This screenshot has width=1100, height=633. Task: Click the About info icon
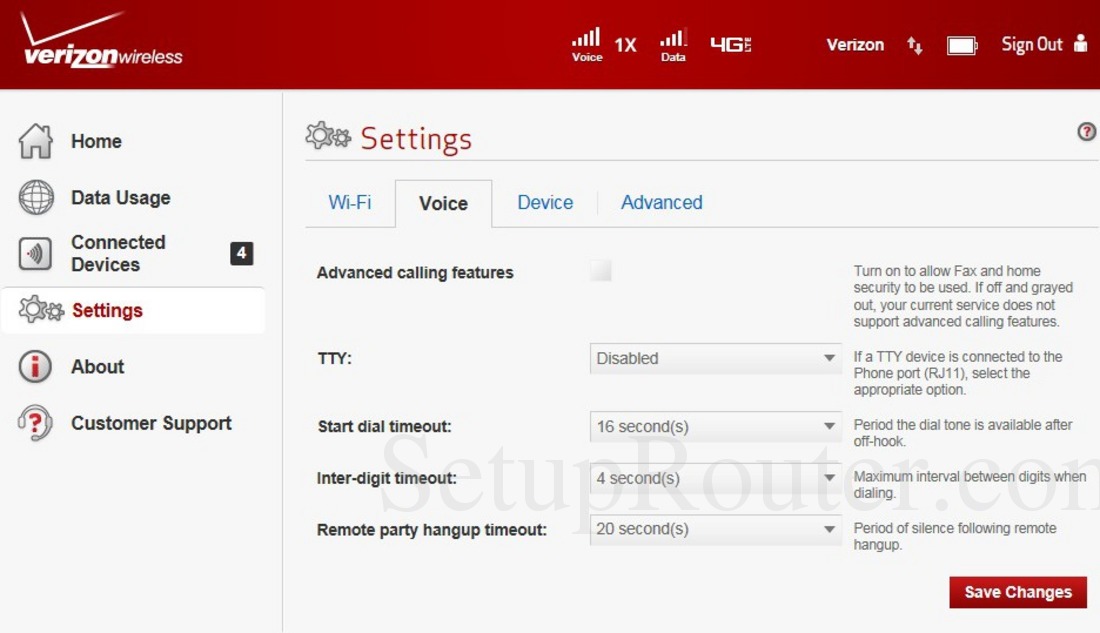(x=36, y=366)
